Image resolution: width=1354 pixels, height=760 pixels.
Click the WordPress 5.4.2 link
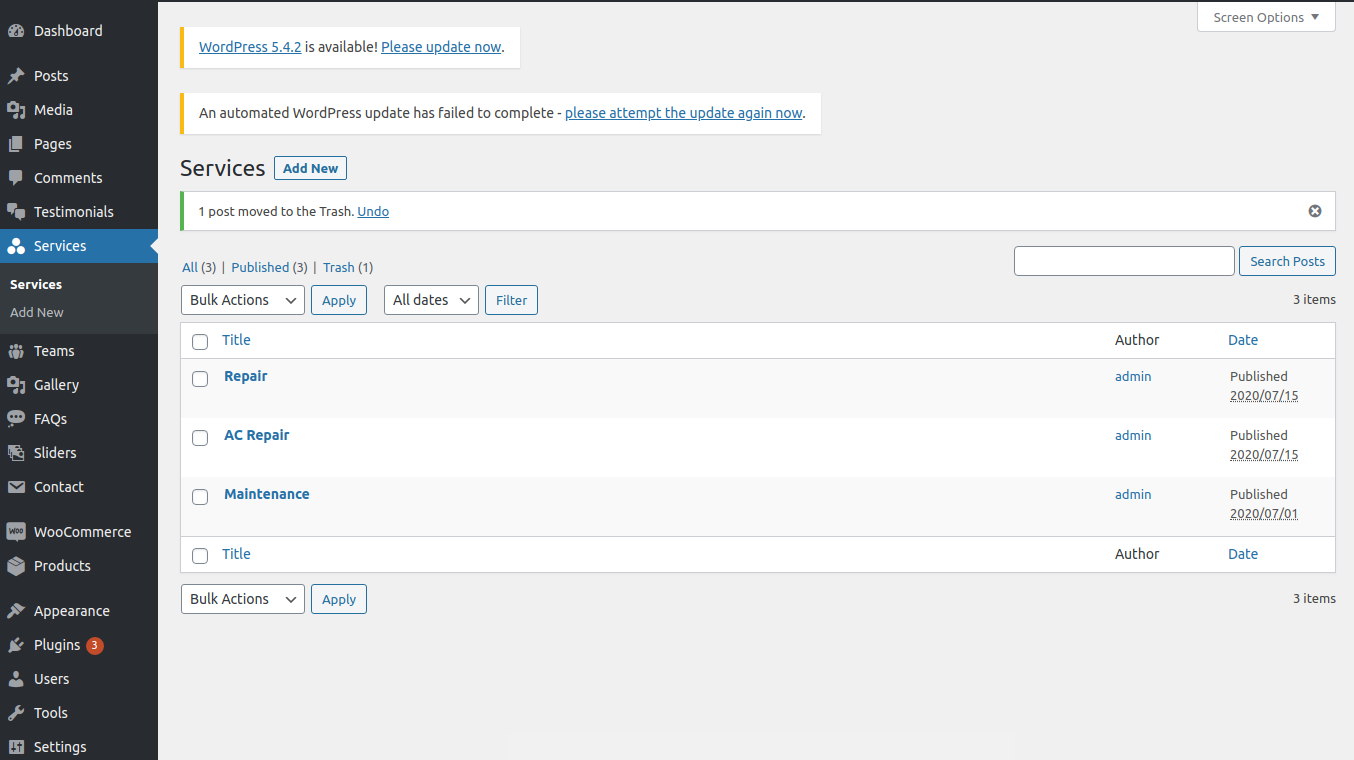coord(250,47)
